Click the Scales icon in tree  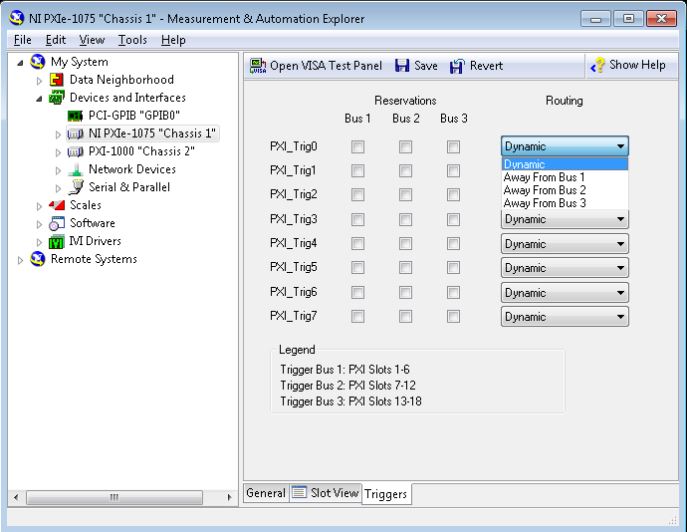57,205
